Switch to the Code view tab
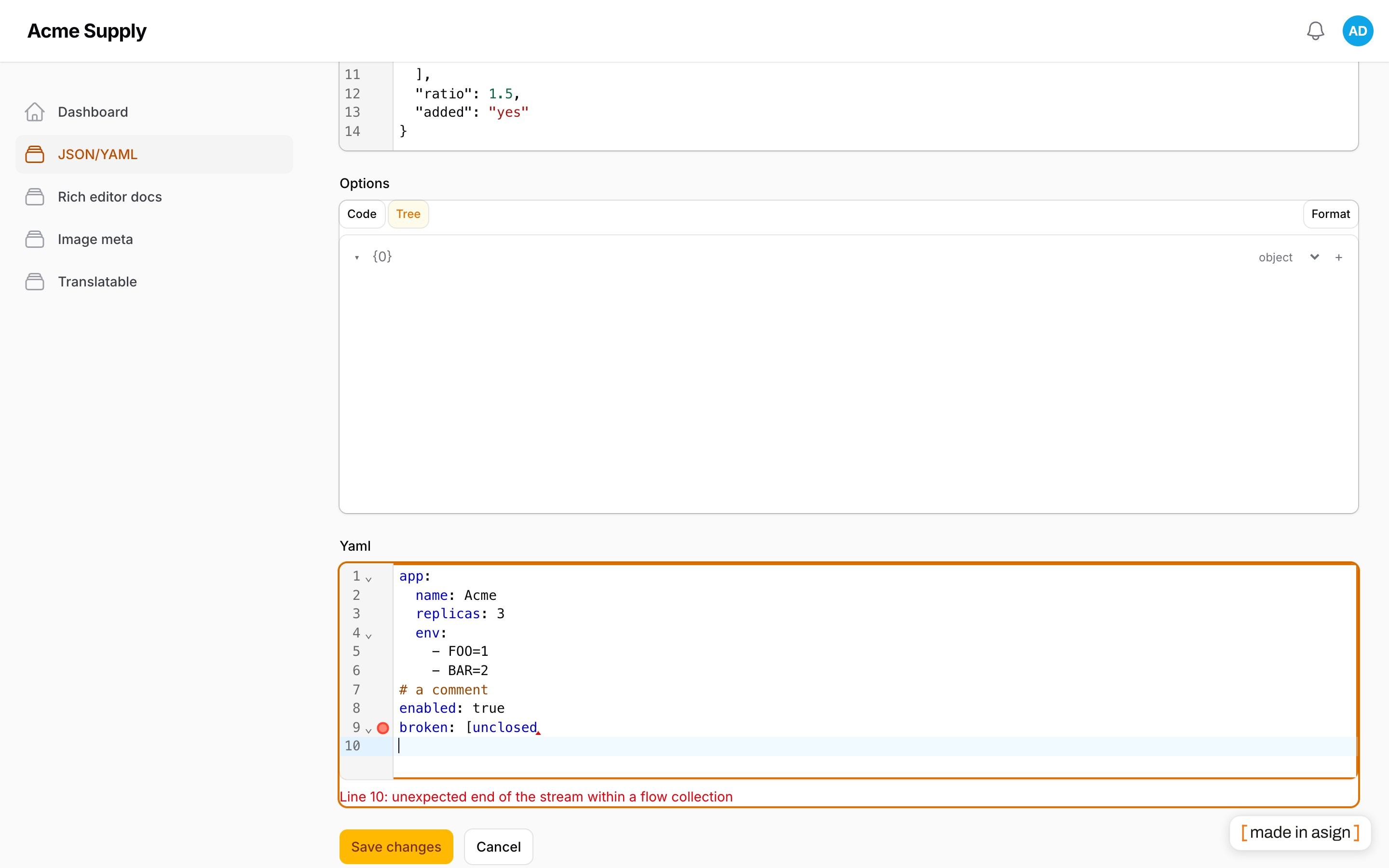The width and height of the screenshot is (1389, 868). point(362,214)
